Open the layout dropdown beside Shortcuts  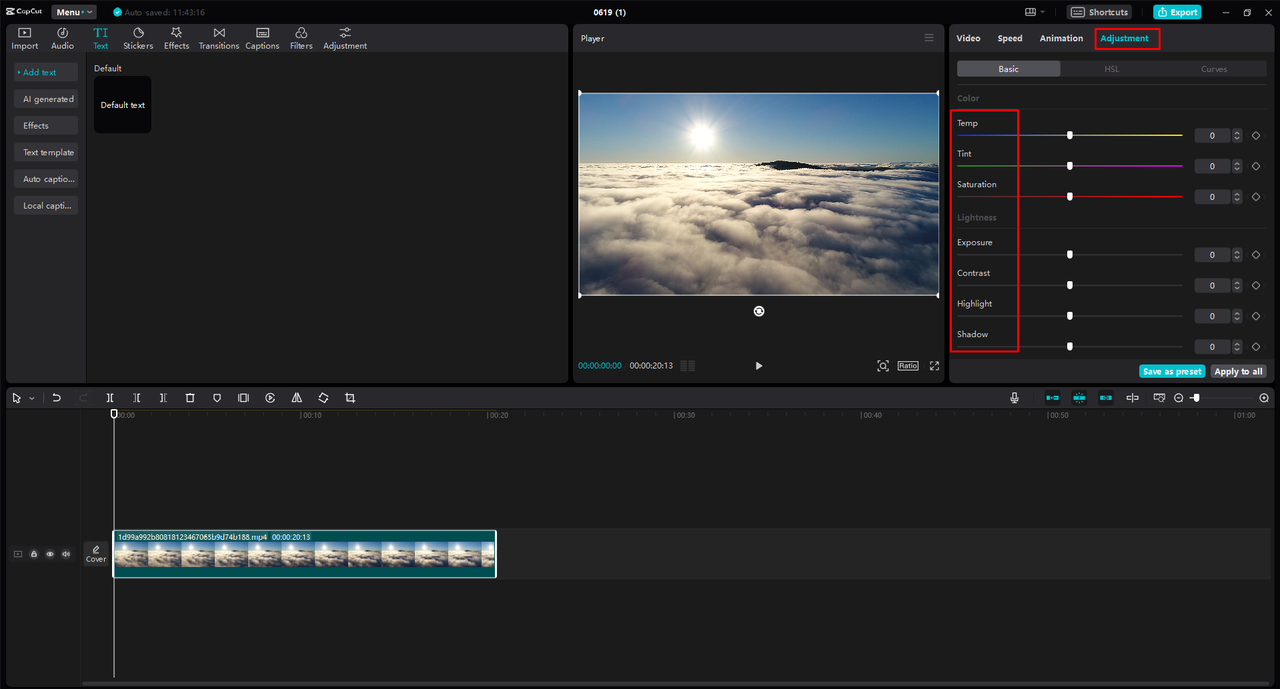[1035, 12]
